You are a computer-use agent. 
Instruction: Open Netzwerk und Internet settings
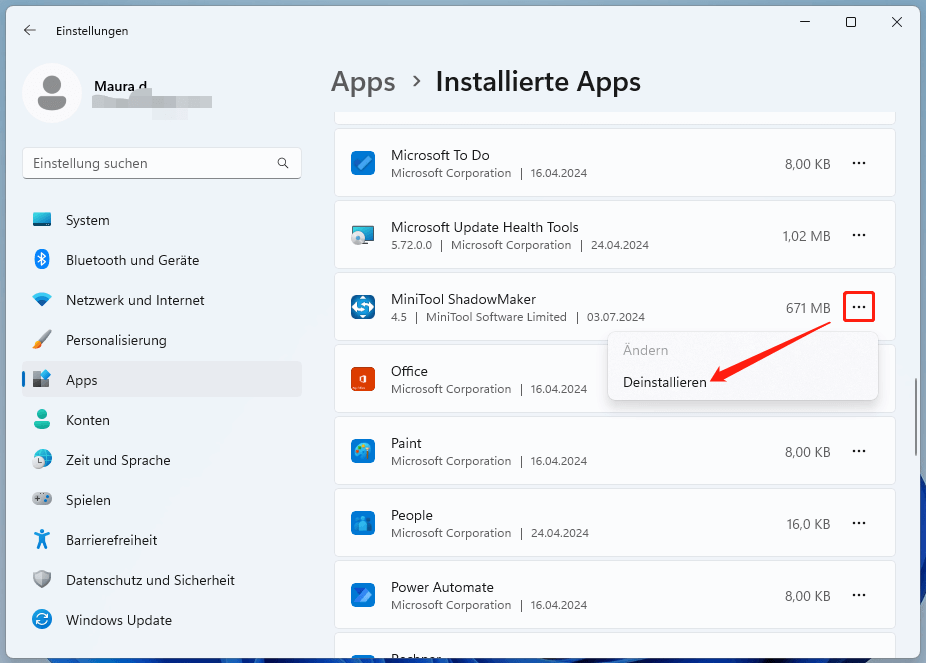[x=162, y=300]
